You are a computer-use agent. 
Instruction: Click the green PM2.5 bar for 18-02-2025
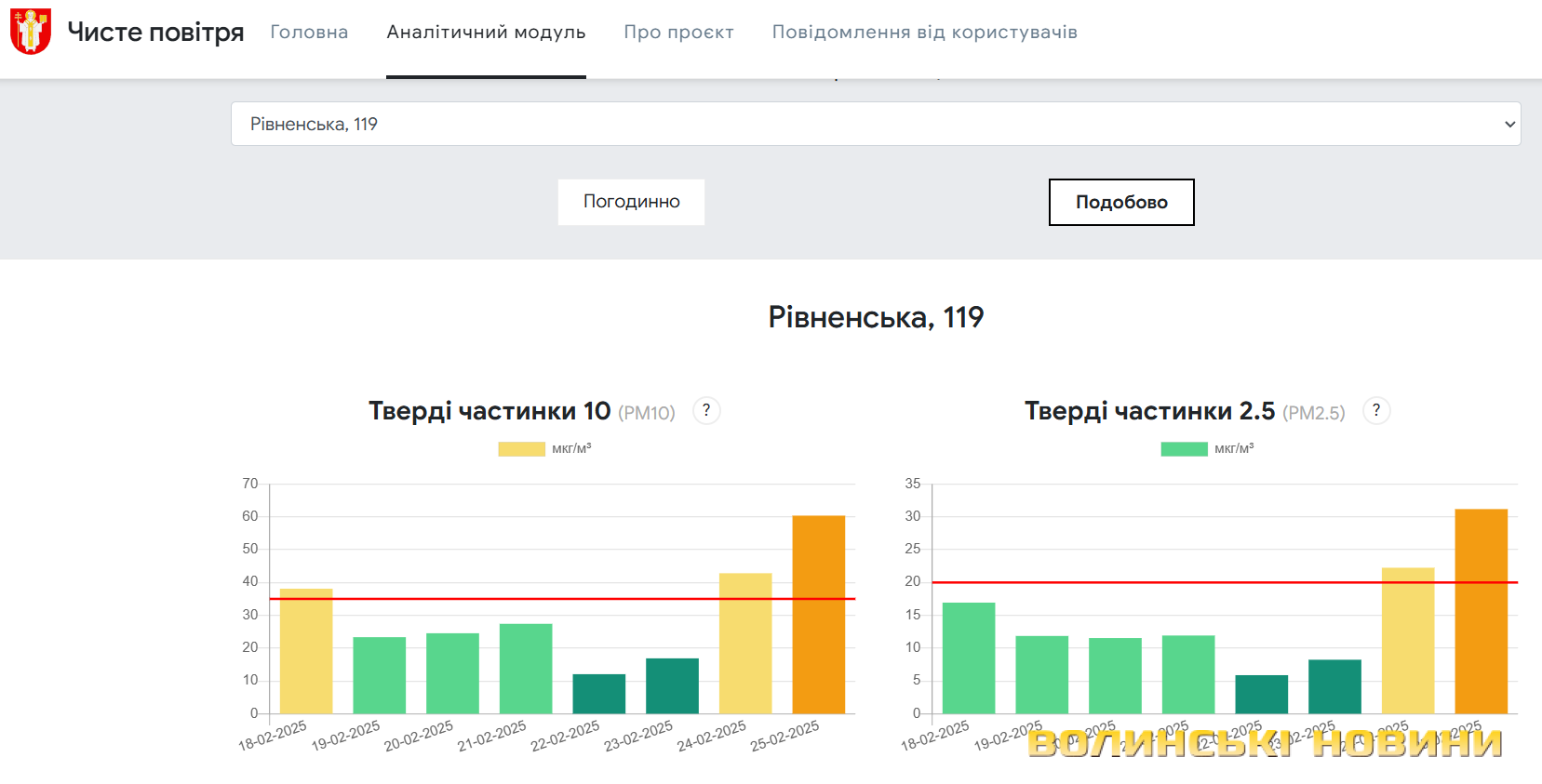click(x=968, y=658)
